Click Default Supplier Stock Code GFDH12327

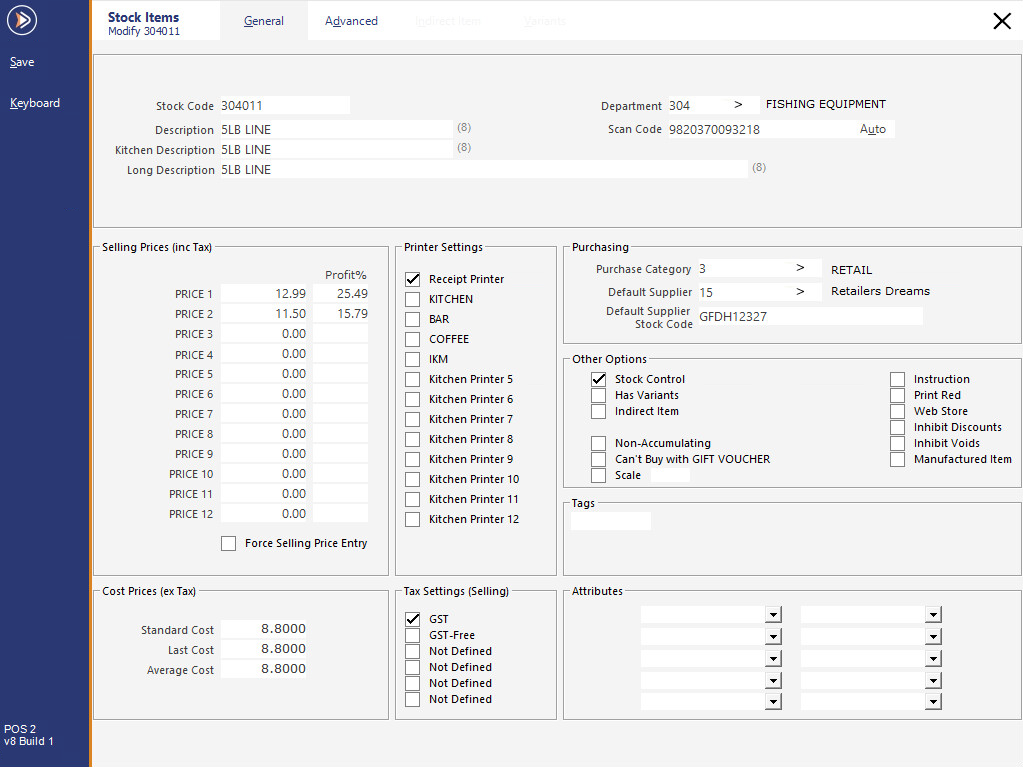tap(810, 316)
